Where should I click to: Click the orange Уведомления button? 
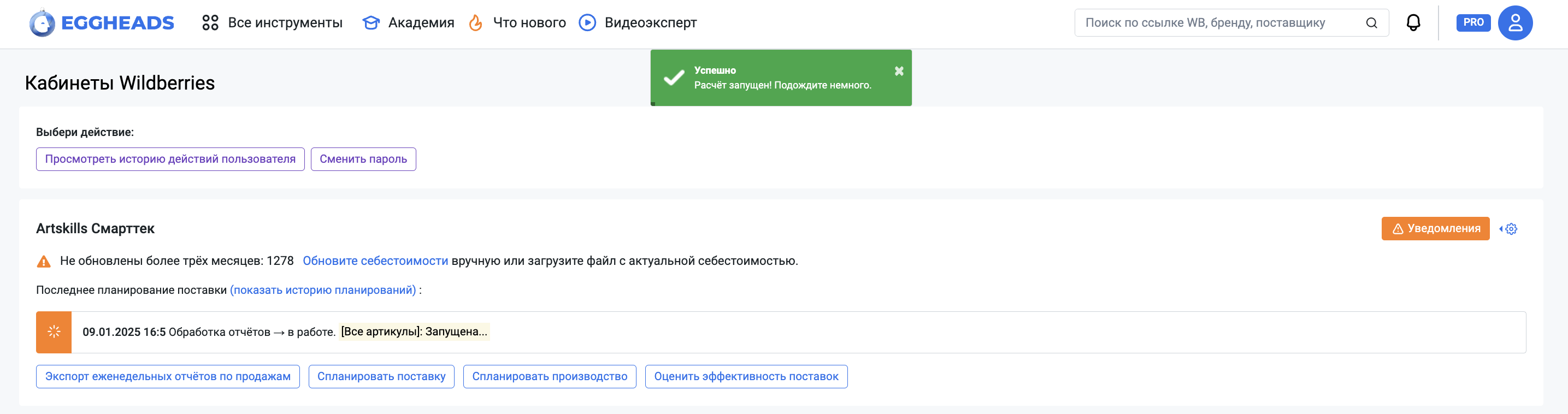(x=1435, y=228)
